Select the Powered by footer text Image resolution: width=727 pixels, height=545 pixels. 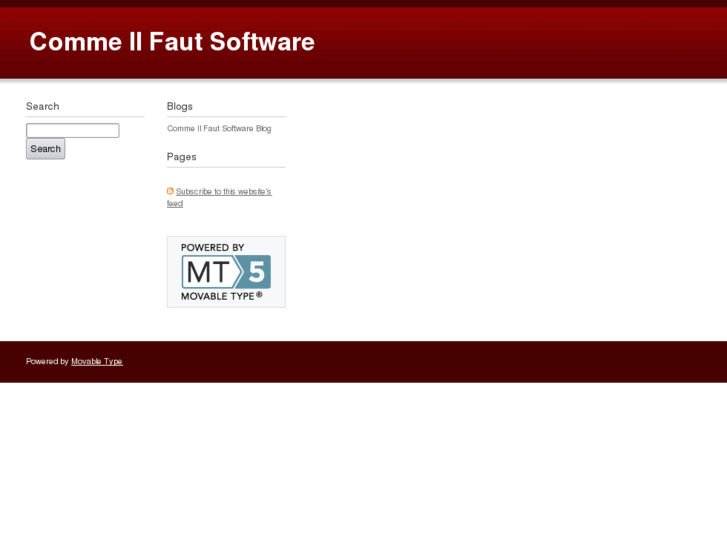pyautogui.click(x=47, y=361)
